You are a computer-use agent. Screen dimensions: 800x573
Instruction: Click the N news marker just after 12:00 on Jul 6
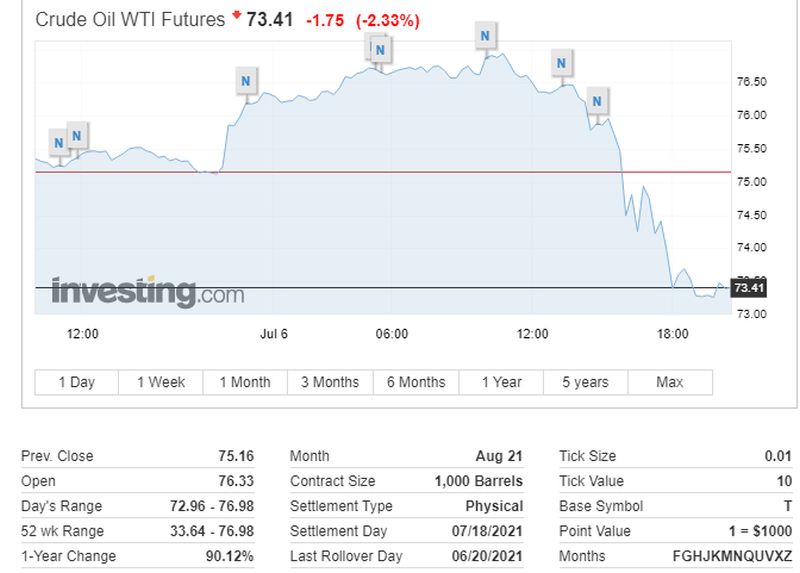(561, 63)
